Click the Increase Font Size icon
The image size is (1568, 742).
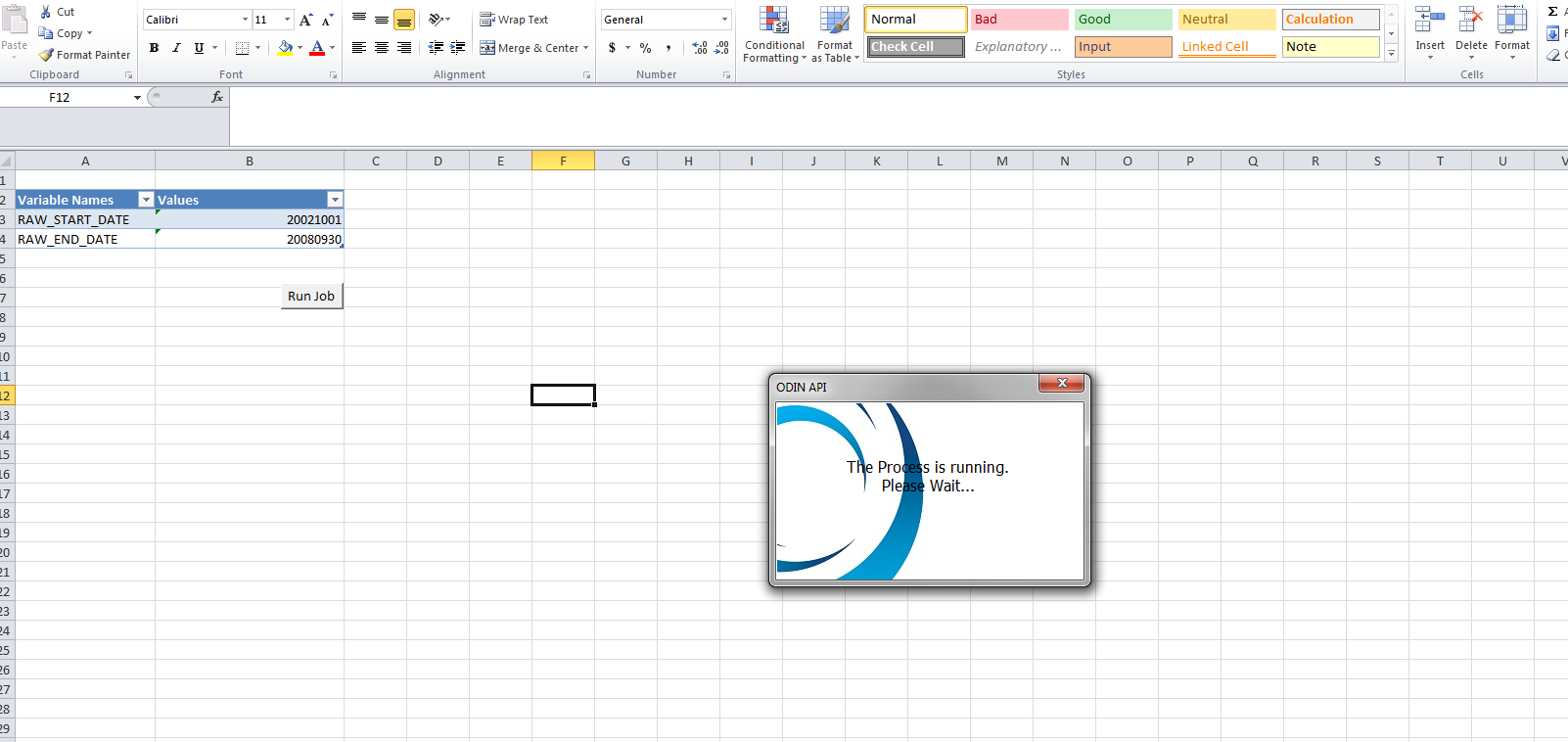tap(306, 20)
